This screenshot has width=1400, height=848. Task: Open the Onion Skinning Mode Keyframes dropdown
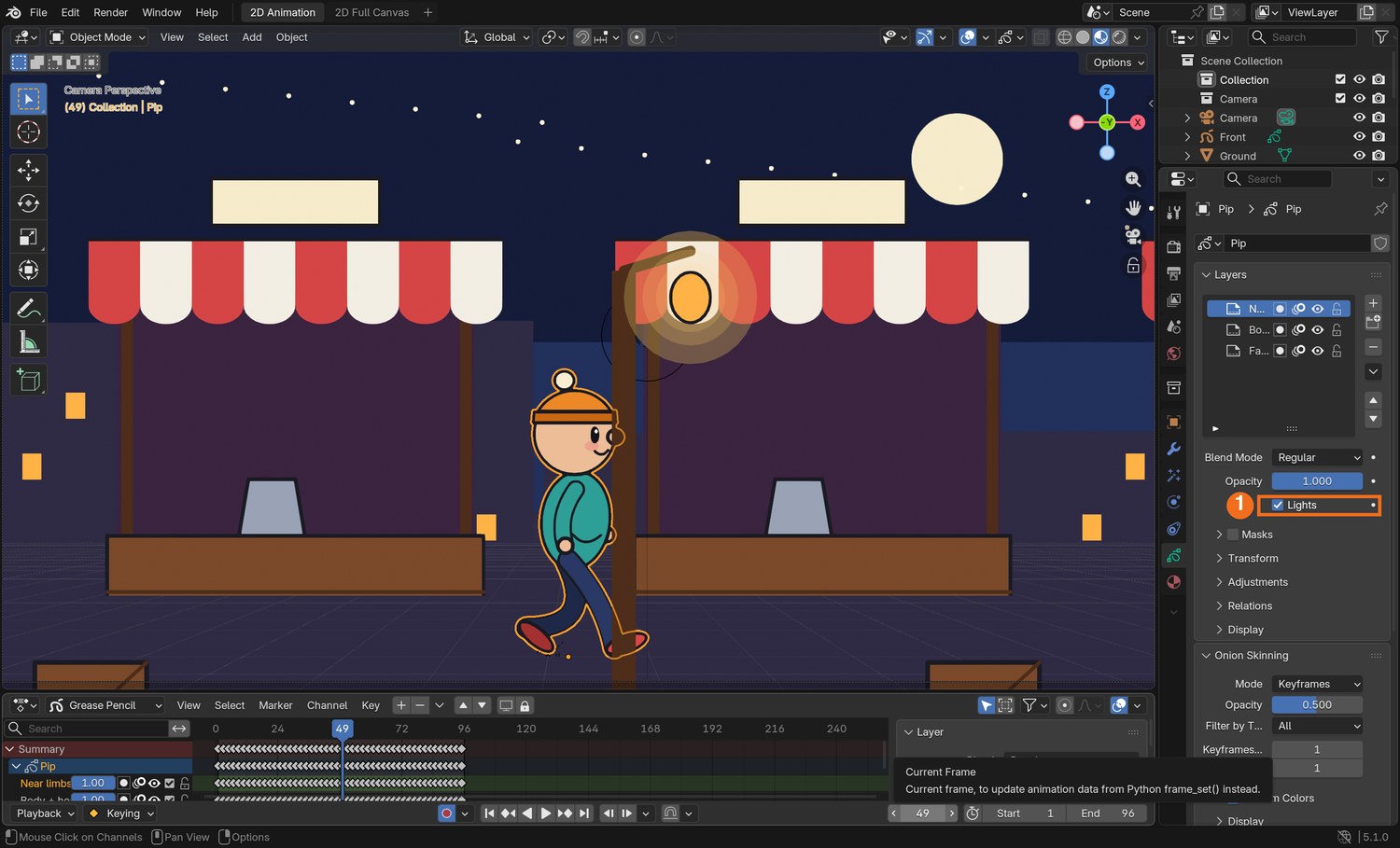[x=1317, y=684]
